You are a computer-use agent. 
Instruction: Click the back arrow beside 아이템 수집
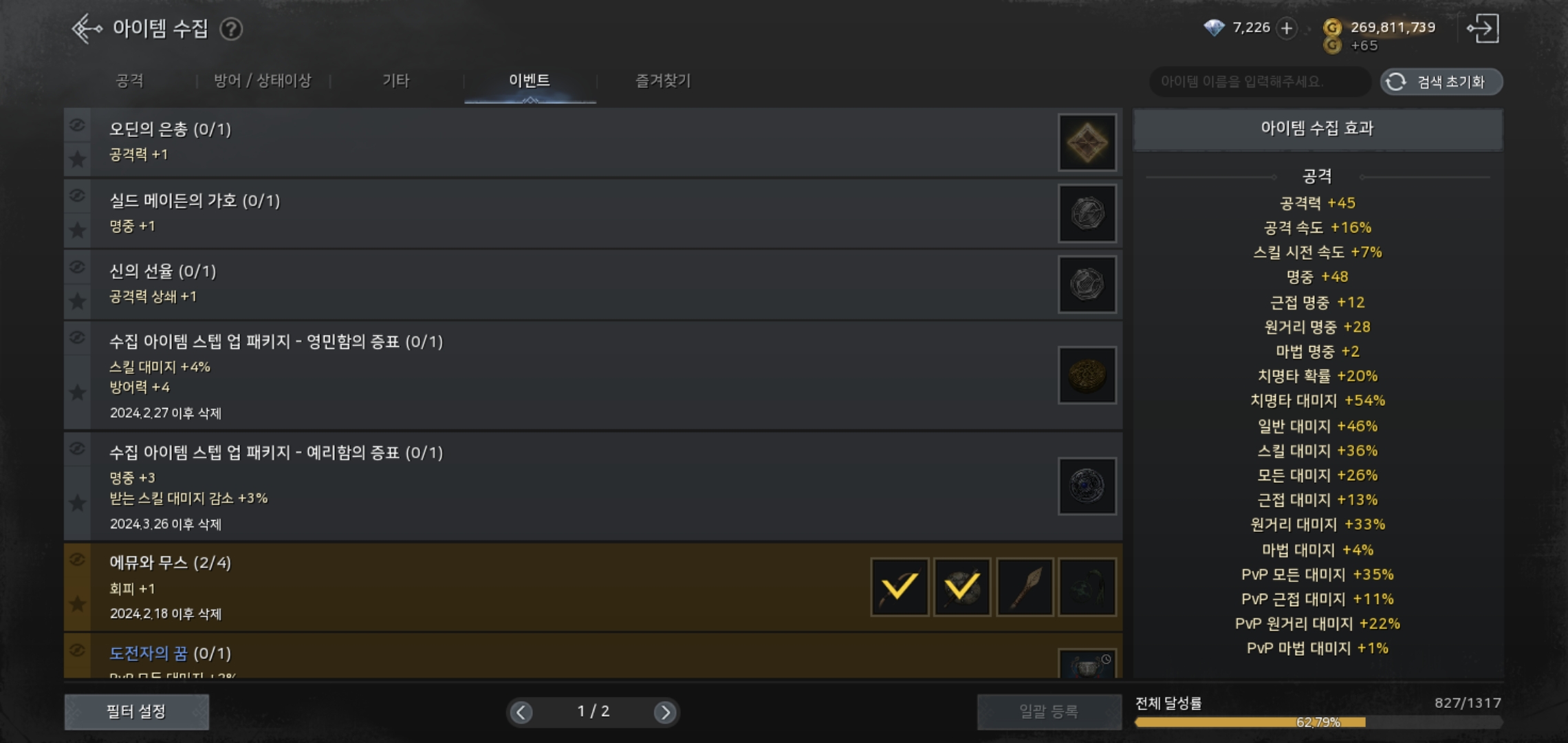point(87,29)
